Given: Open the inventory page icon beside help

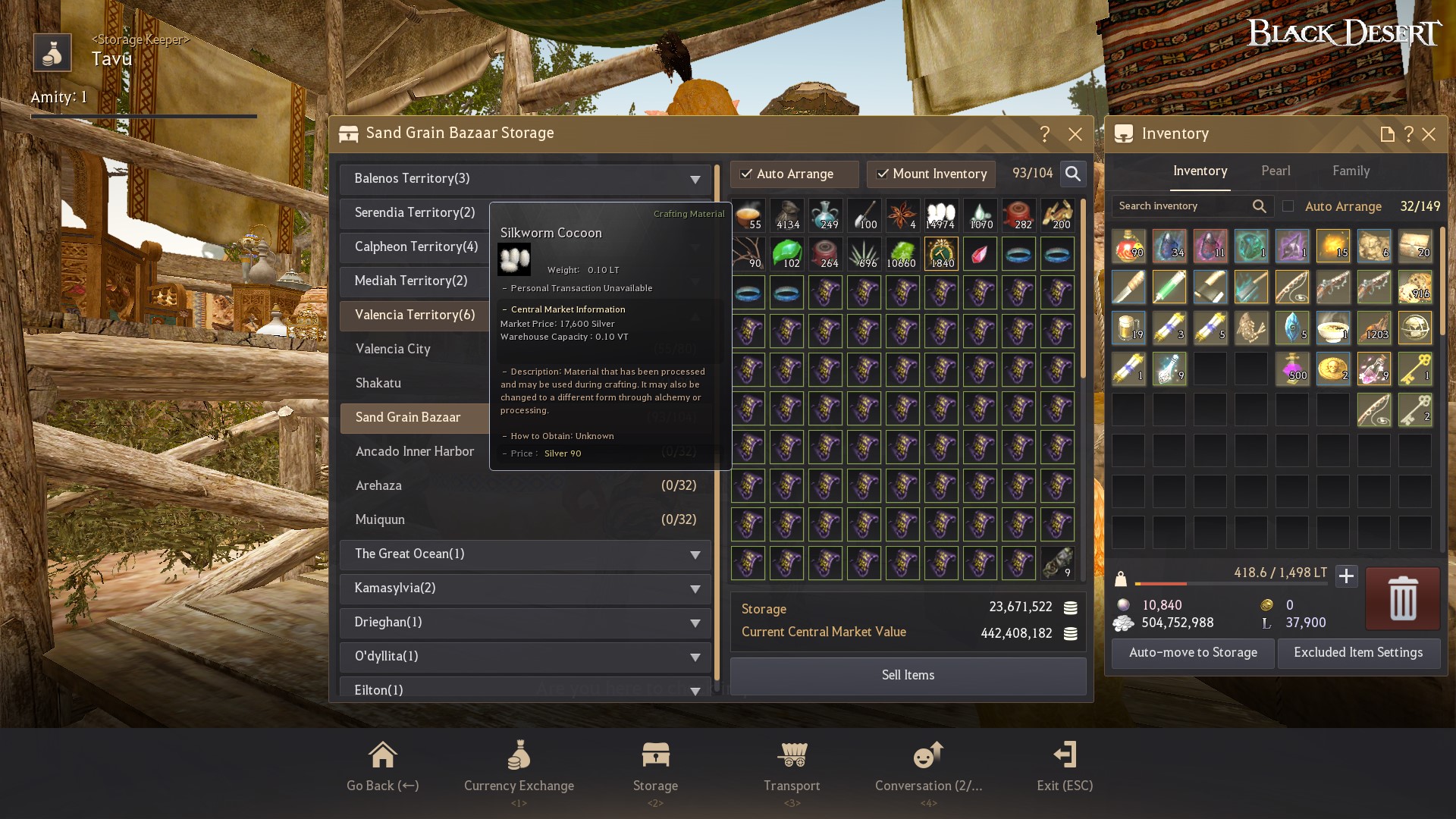Looking at the screenshot, I should coord(1387,134).
